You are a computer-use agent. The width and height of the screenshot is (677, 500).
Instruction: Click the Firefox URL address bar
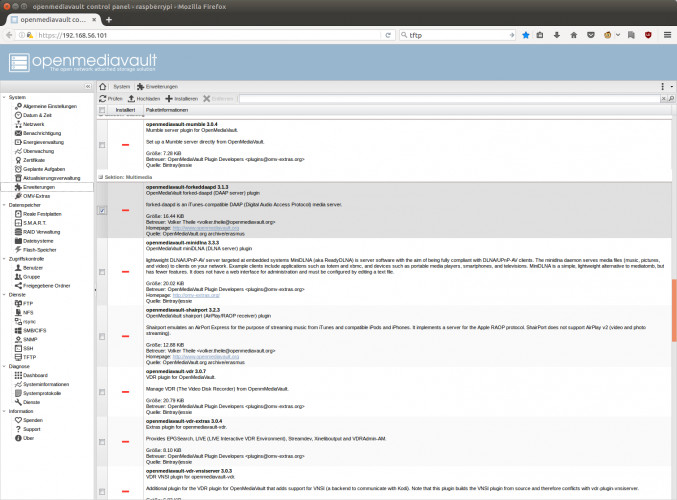point(209,35)
